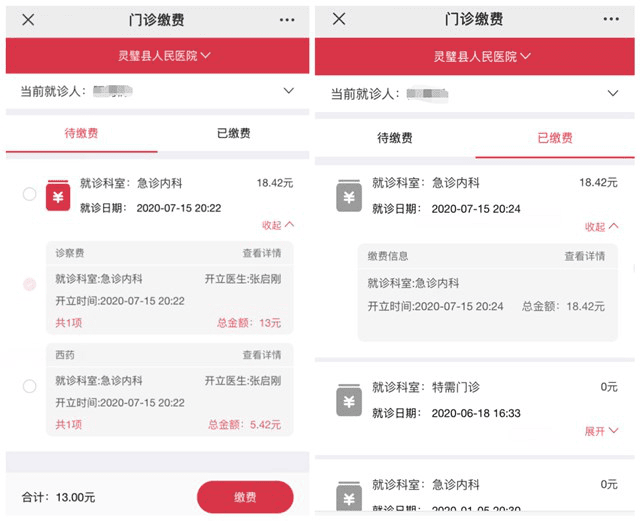
Task: Close the left 门诊缴费 page with X
Action: [x=28, y=20]
